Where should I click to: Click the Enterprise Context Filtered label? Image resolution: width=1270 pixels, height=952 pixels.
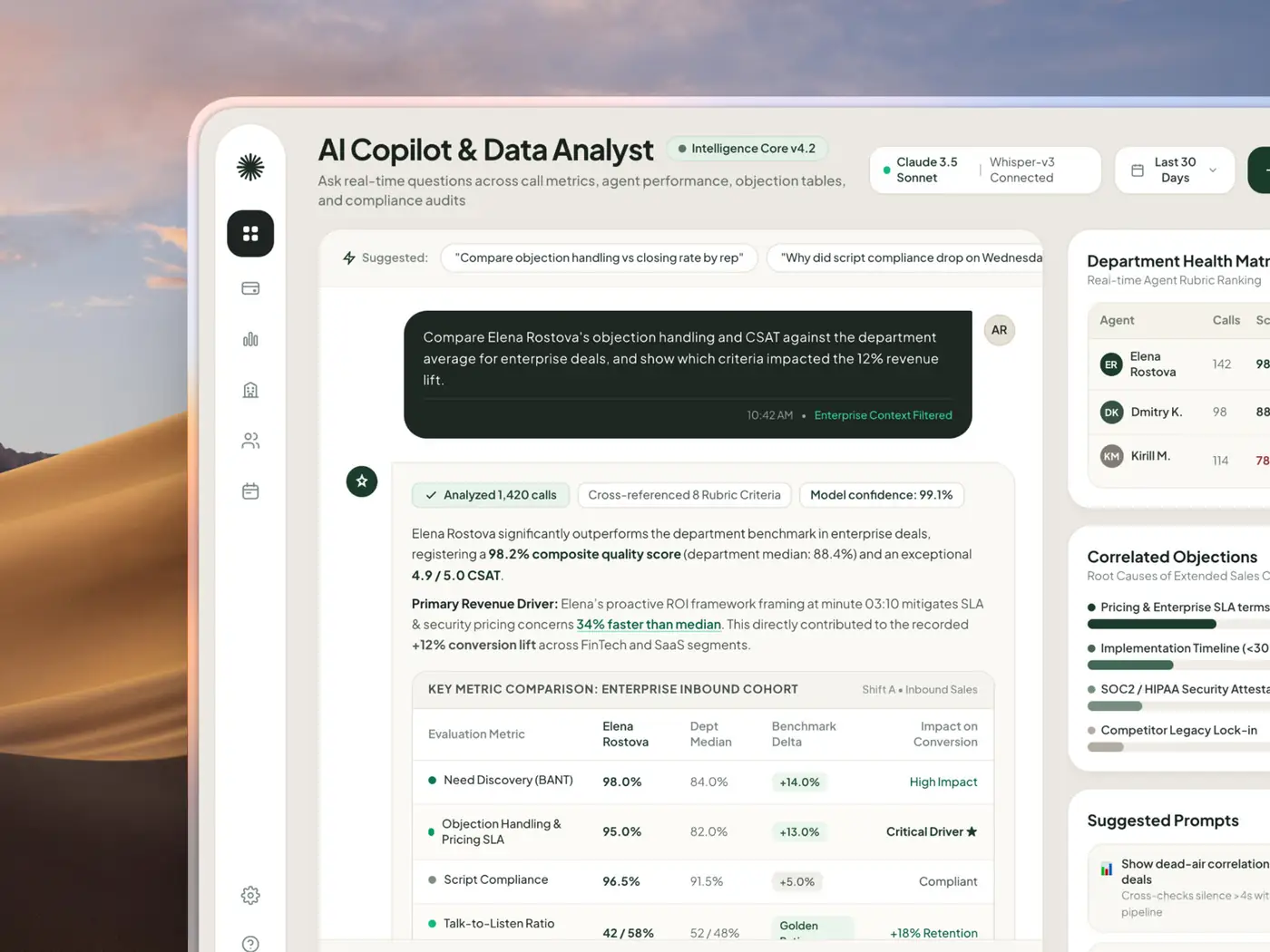[884, 415]
